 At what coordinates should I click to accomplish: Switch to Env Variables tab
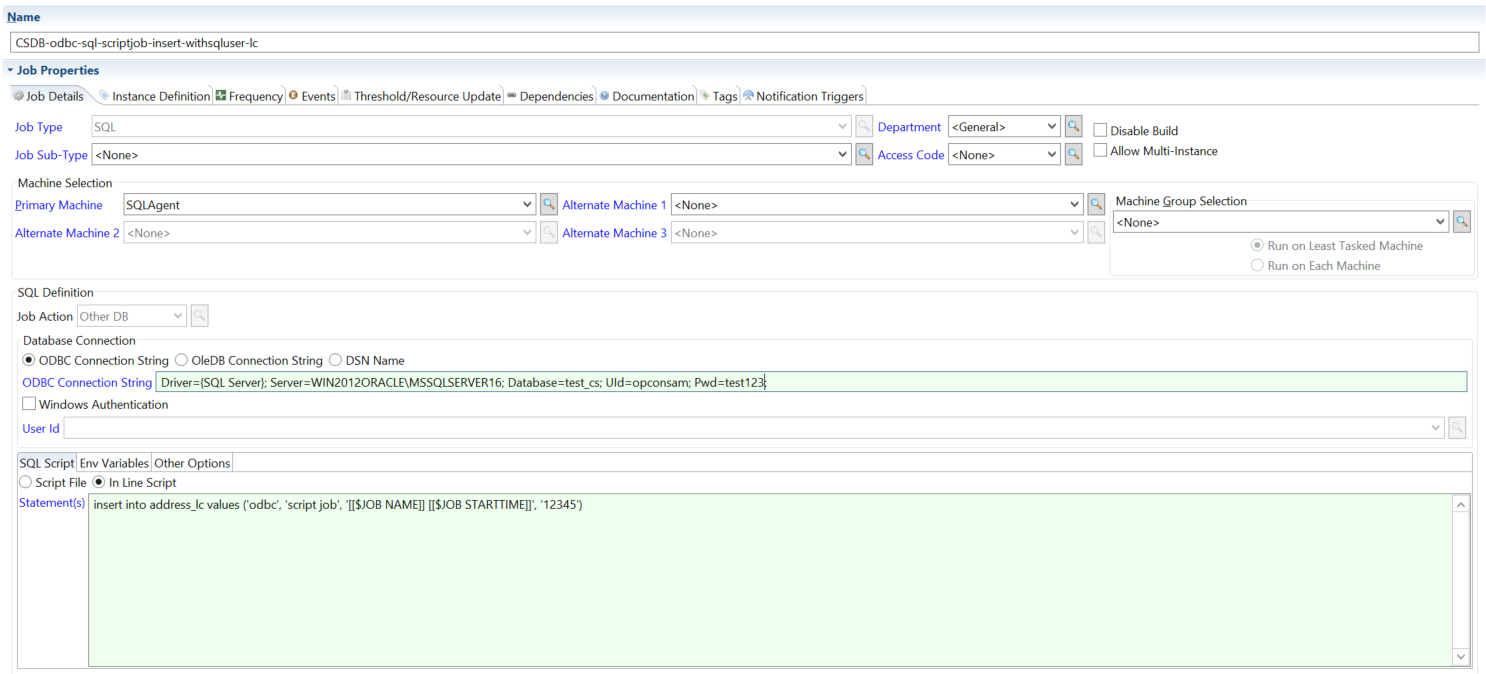(x=114, y=463)
